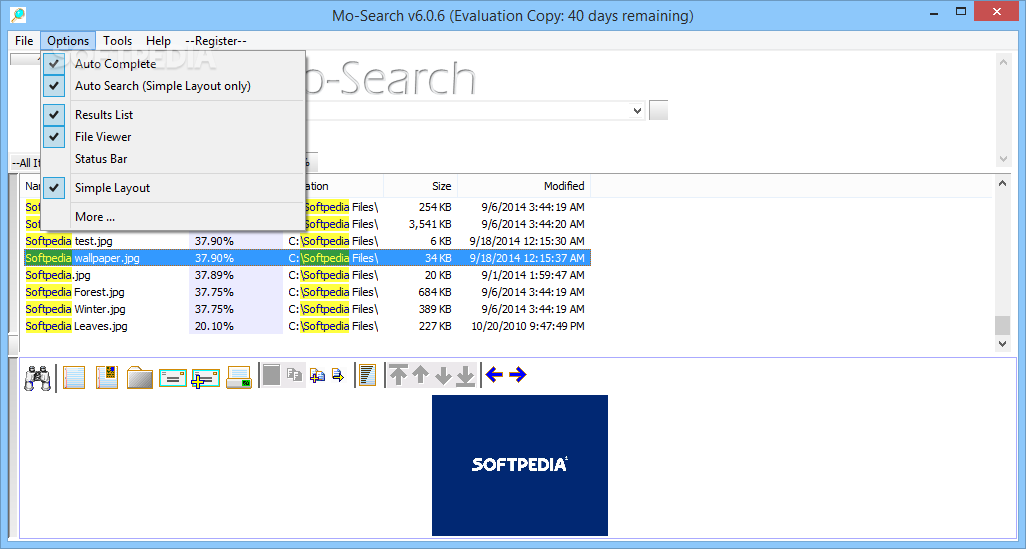Toggle the Results List option
The image size is (1026, 549).
(x=173, y=115)
